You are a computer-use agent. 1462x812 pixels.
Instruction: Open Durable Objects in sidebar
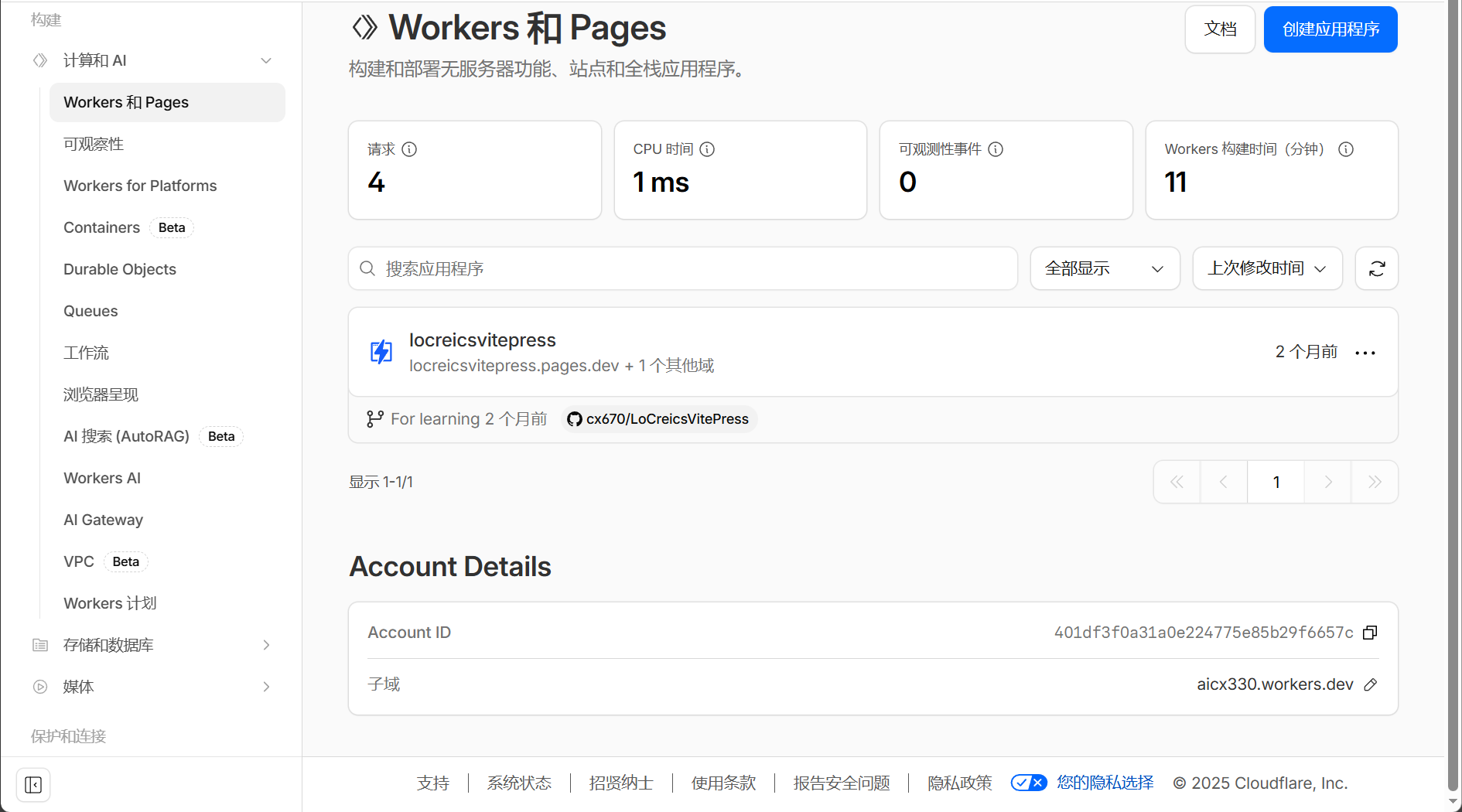120,269
